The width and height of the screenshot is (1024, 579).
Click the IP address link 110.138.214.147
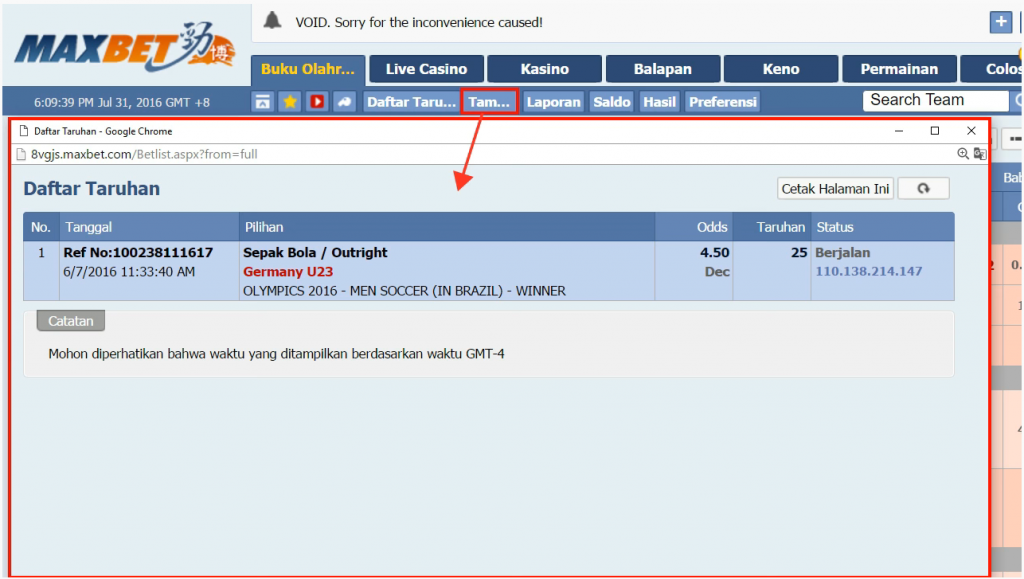tap(869, 272)
